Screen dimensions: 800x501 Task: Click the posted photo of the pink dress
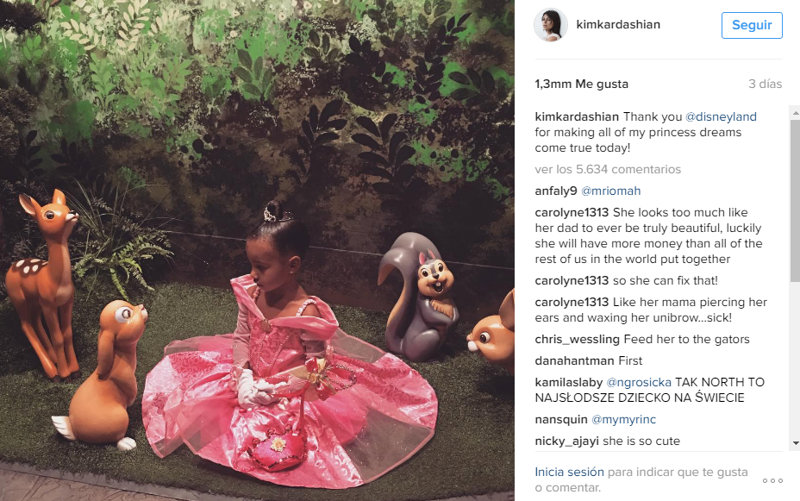(x=257, y=250)
